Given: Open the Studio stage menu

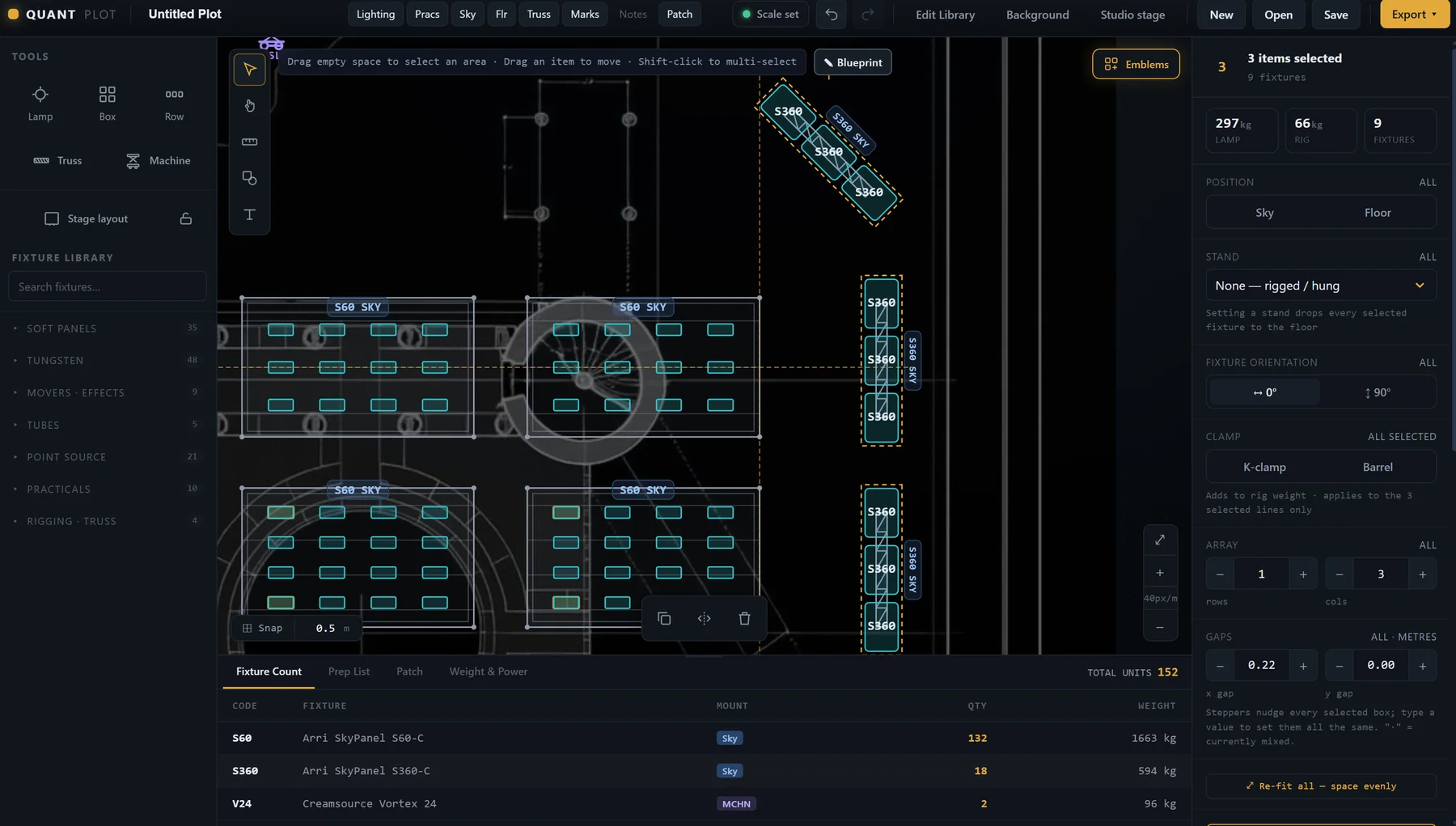Looking at the screenshot, I should (x=1132, y=15).
